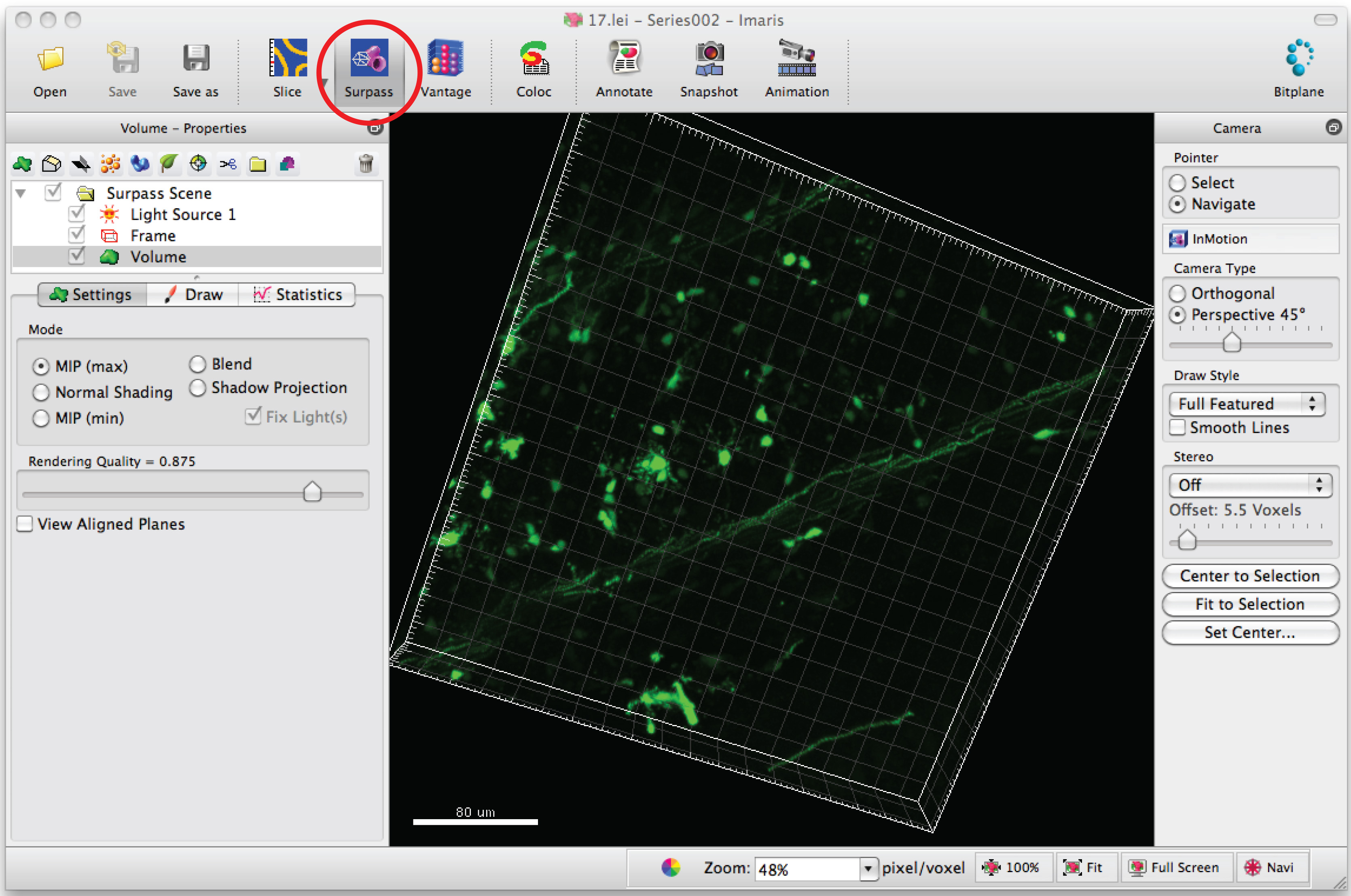Collapse the Surpass Scene tree
This screenshot has height=896, width=1351.
click(21, 193)
